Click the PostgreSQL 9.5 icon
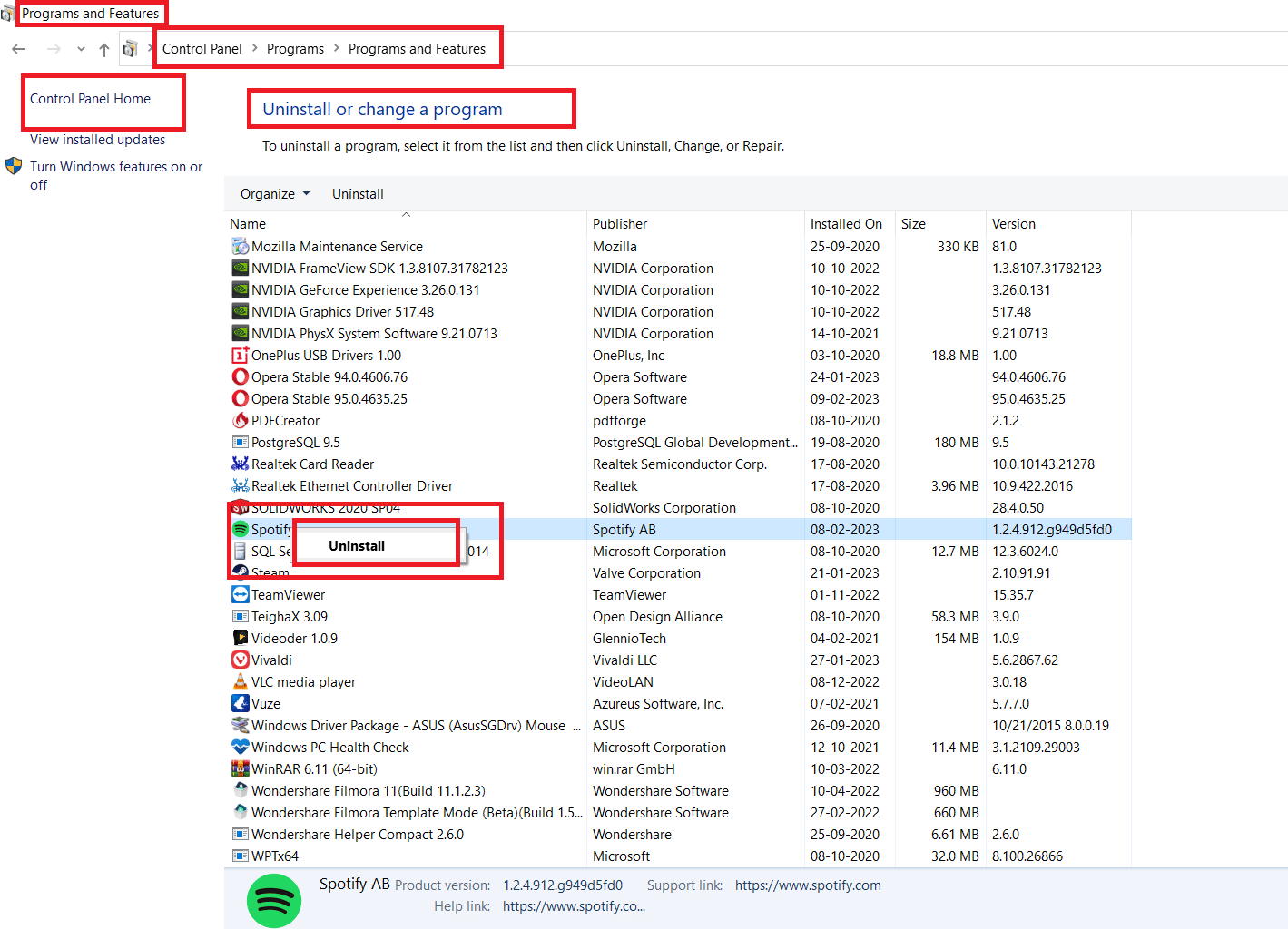The image size is (1288, 929). click(x=241, y=443)
